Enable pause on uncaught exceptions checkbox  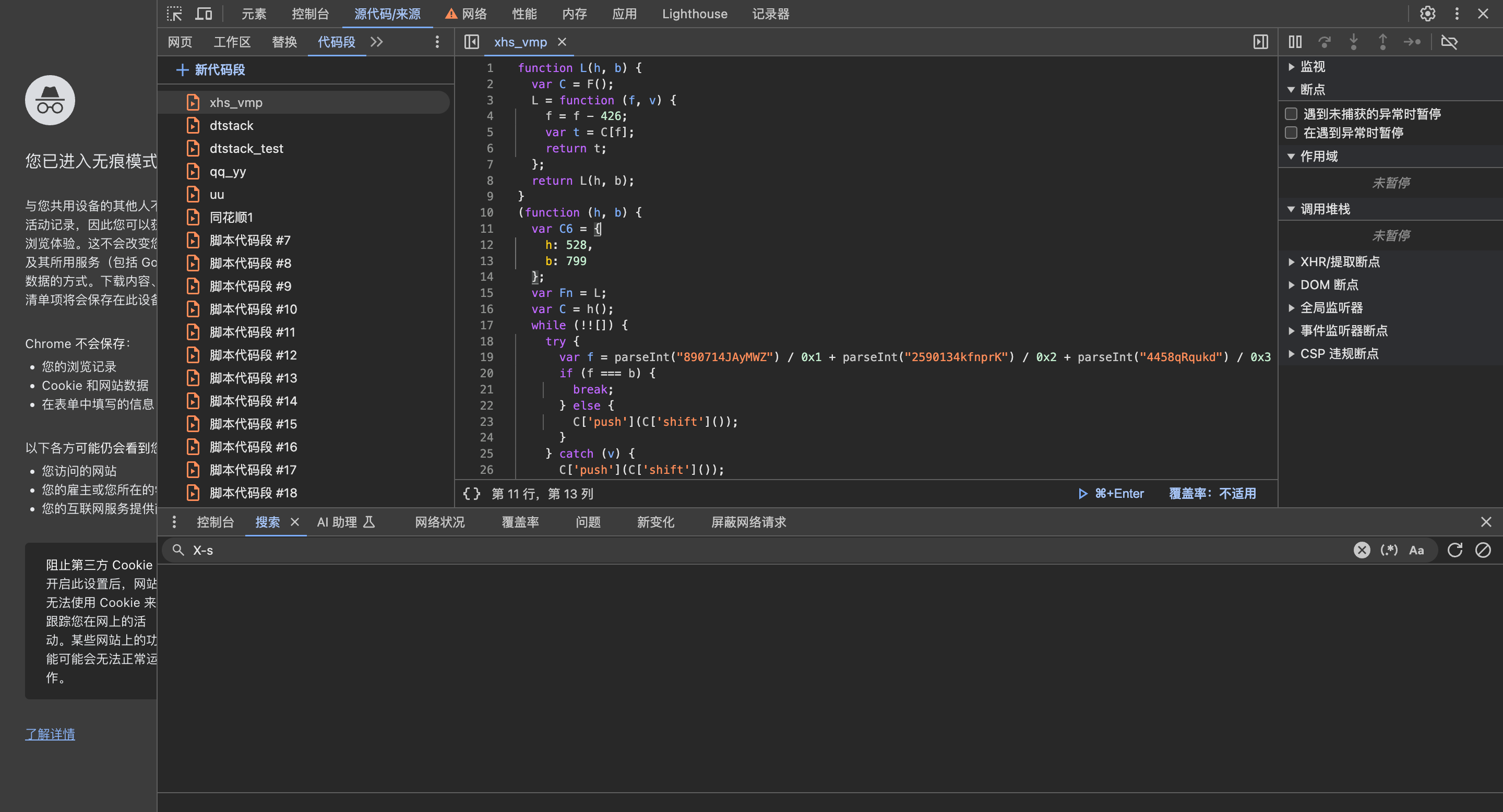click(x=1291, y=114)
